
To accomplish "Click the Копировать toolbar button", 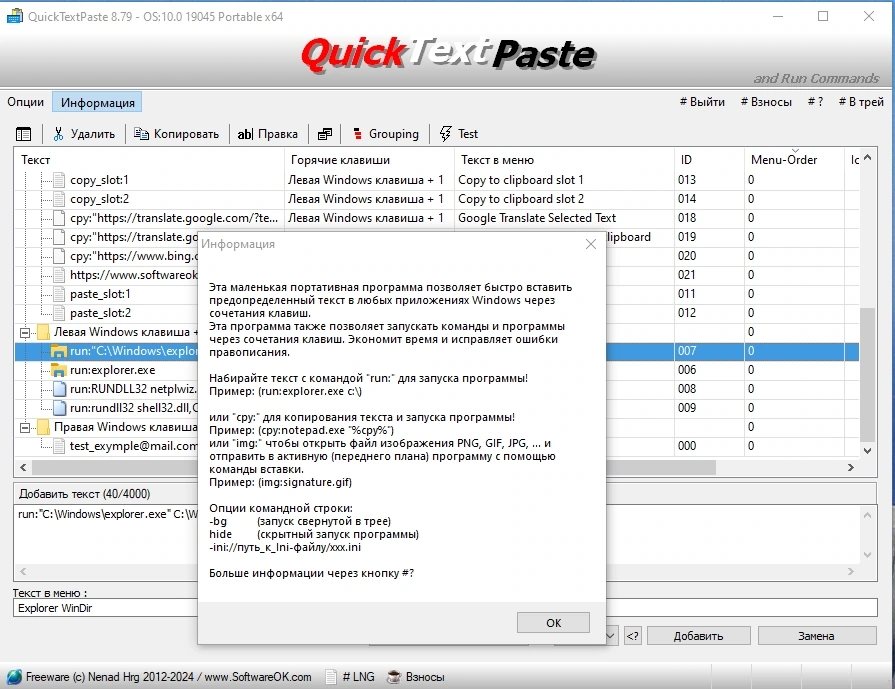I will [176, 134].
